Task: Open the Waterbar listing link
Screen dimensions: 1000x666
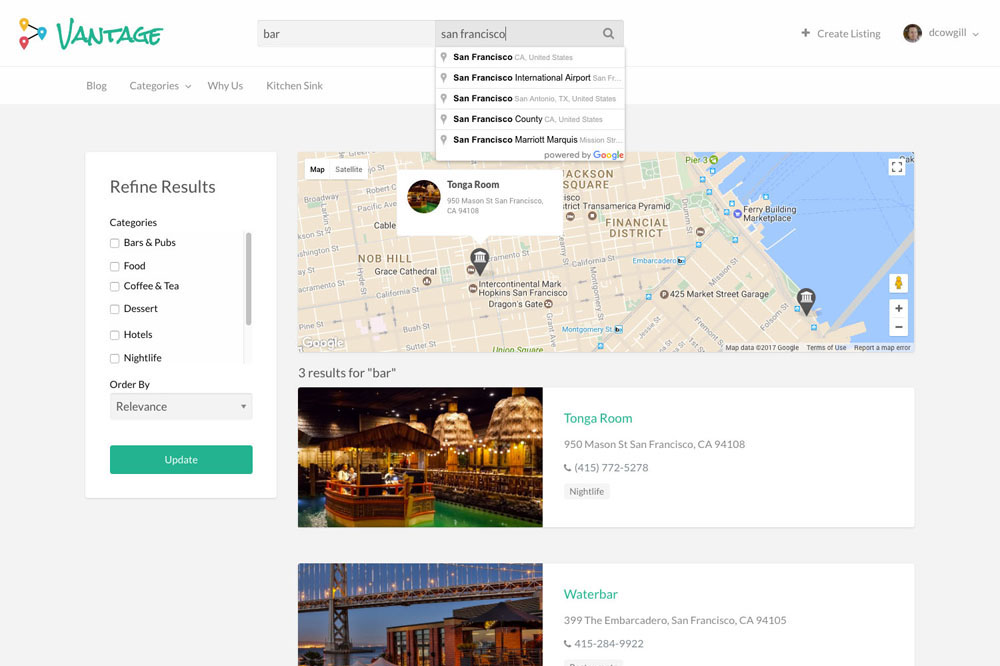Action: point(590,593)
